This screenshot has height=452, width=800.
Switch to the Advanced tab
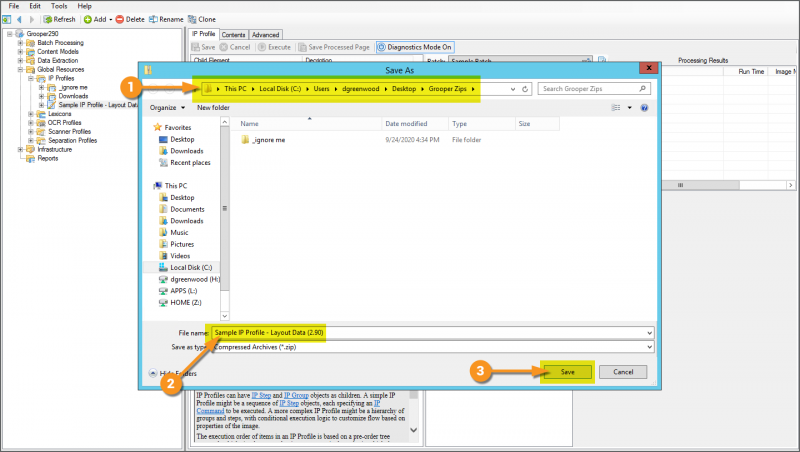click(265, 35)
